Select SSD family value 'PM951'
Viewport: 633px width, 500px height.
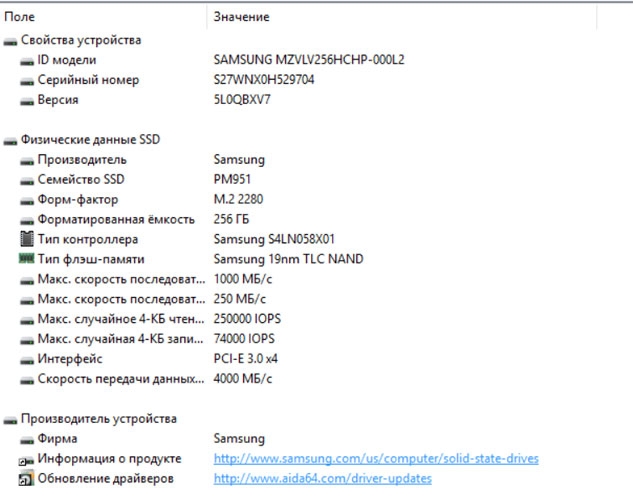pyautogui.click(x=232, y=179)
